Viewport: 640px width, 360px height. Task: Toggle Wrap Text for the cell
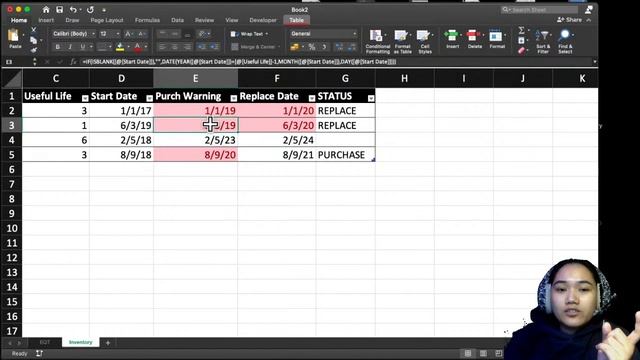249,34
